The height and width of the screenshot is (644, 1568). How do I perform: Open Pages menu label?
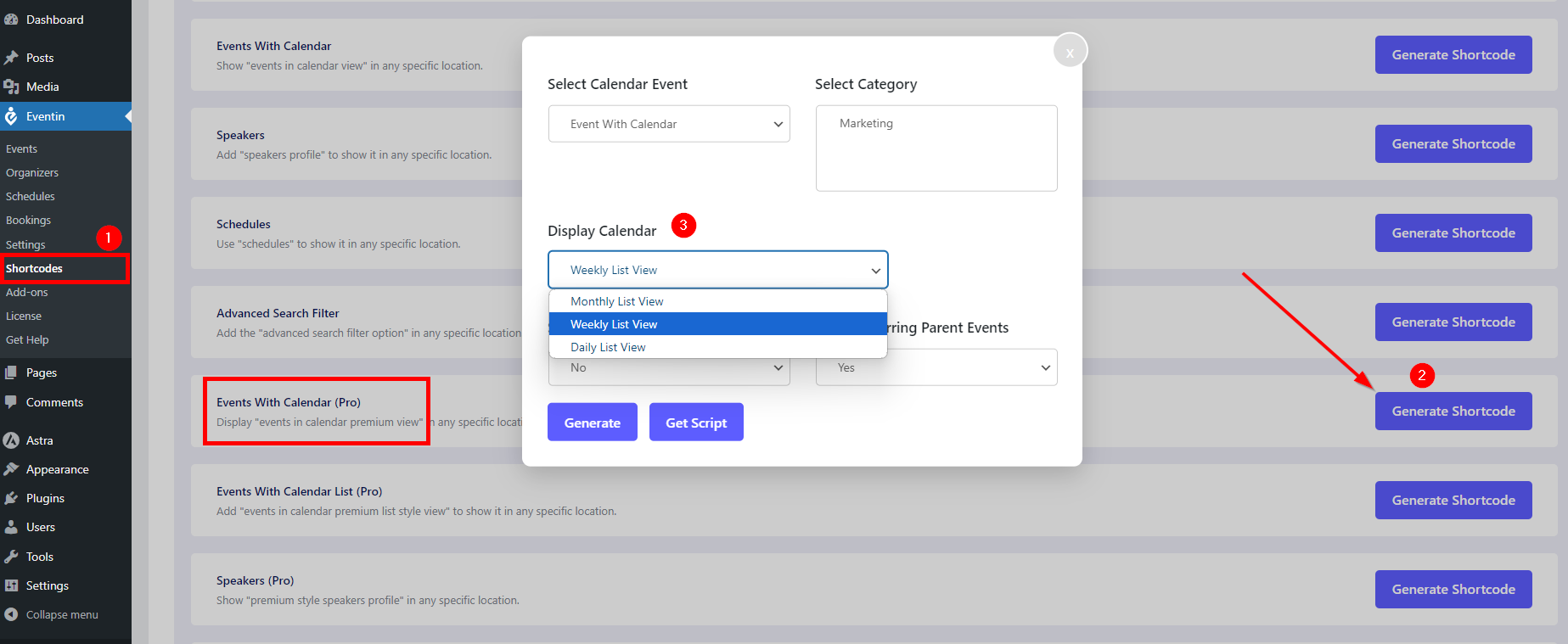(42, 372)
